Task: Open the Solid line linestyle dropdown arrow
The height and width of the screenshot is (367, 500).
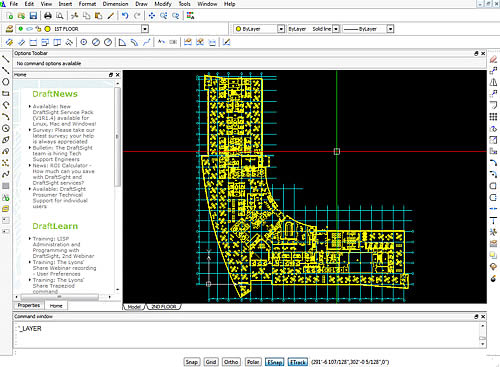Action: click(x=336, y=29)
